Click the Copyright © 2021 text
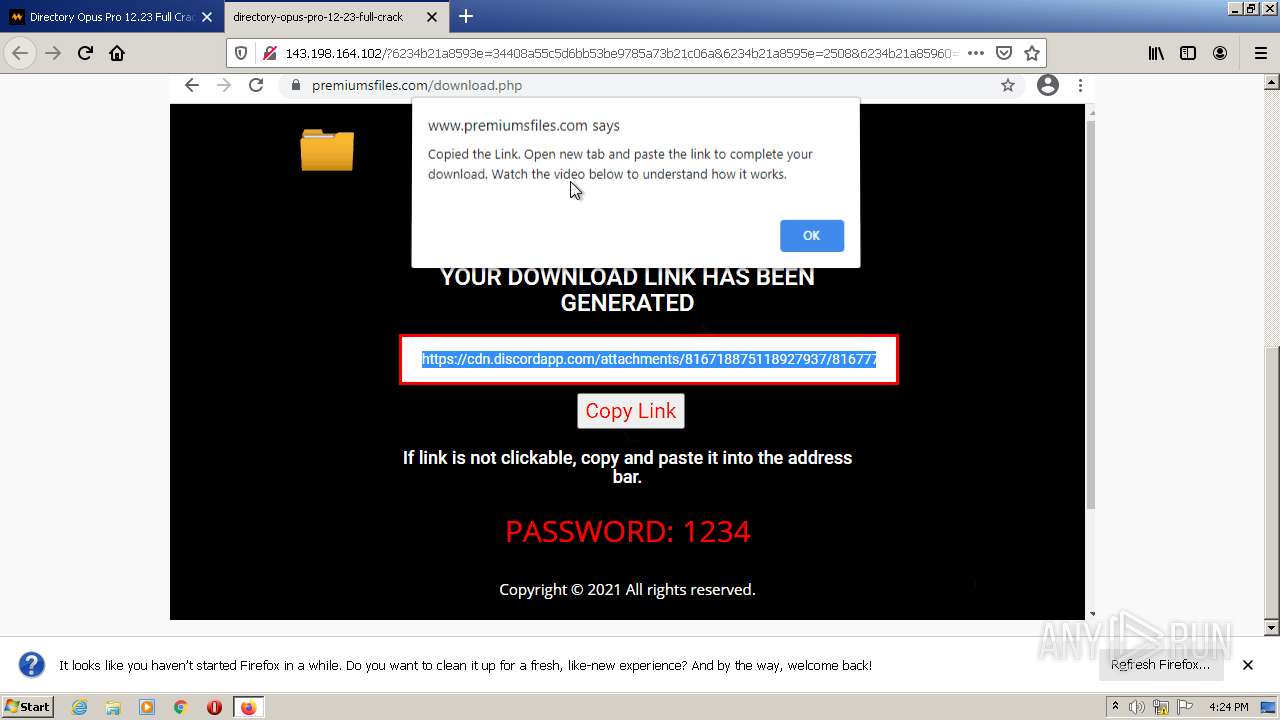 (x=627, y=590)
